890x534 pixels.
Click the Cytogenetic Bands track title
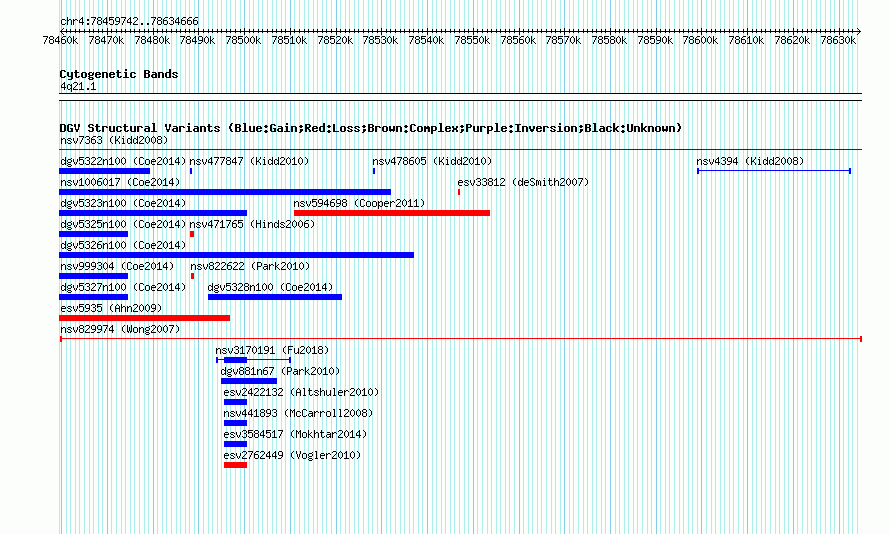coord(119,74)
